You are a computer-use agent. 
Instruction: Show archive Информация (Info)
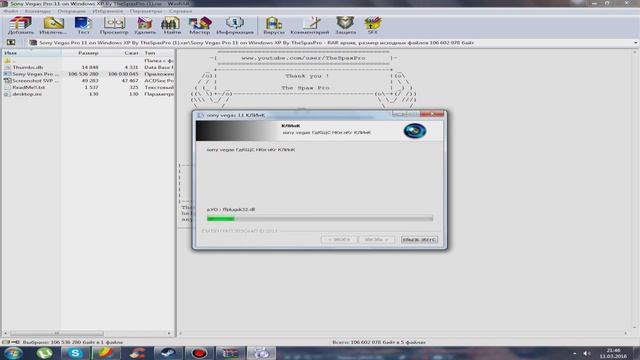(x=235, y=25)
